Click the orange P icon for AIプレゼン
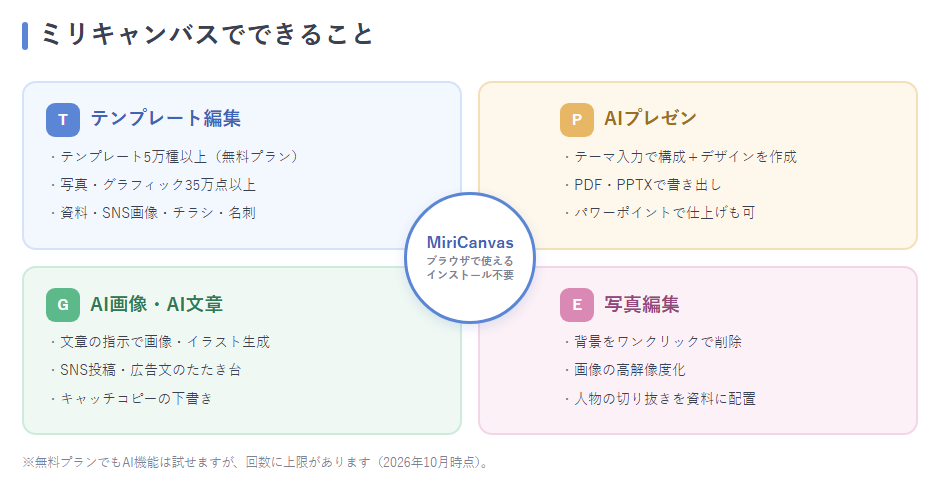 click(577, 120)
